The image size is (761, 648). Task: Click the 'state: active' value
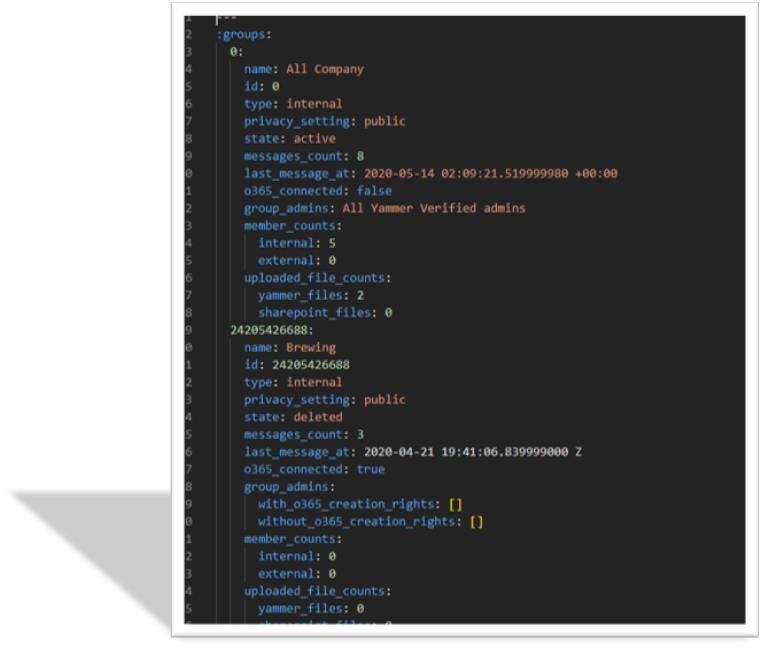pyautogui.click(x=314, y=139)
